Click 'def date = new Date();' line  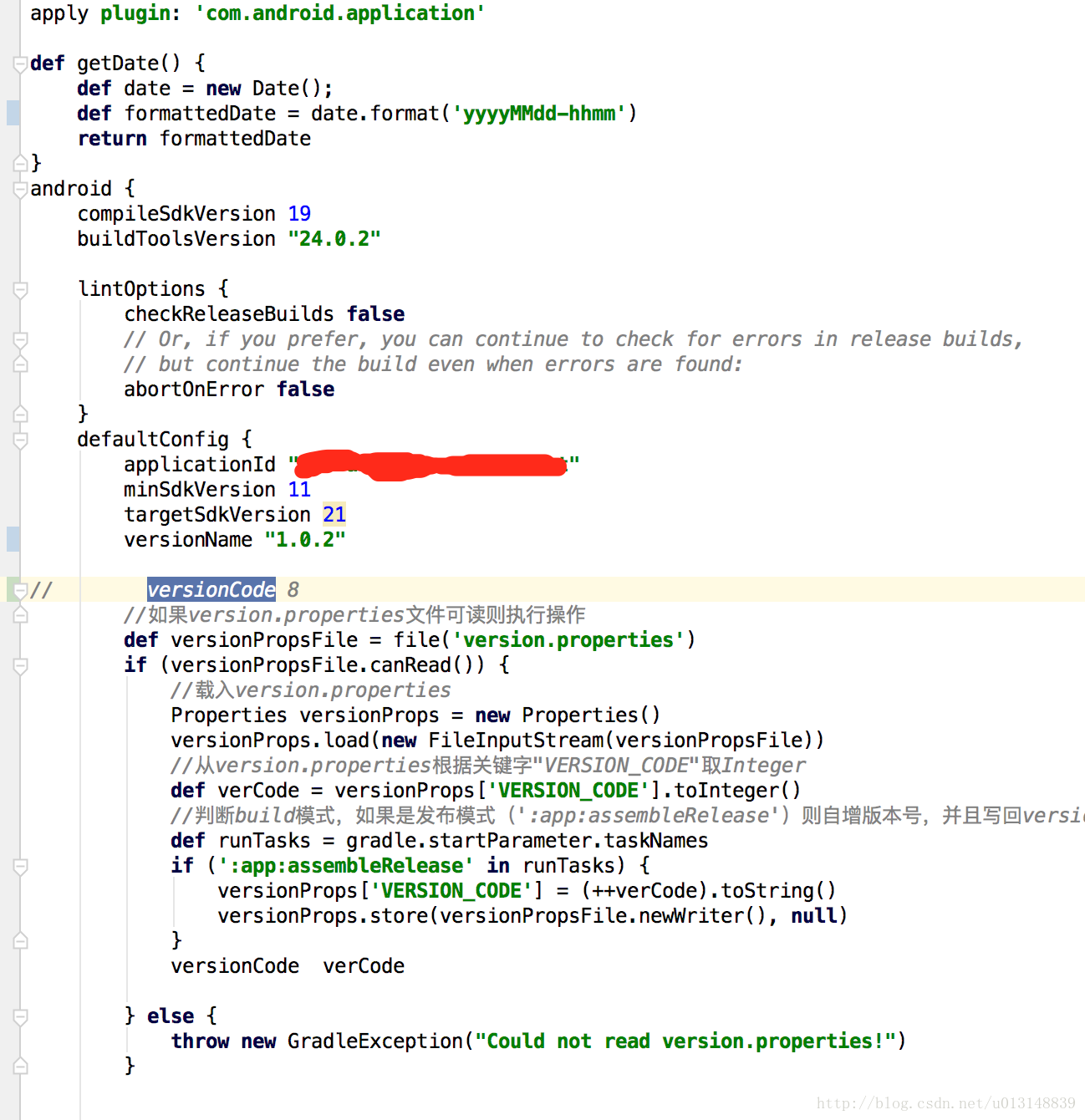coord(205,89)
